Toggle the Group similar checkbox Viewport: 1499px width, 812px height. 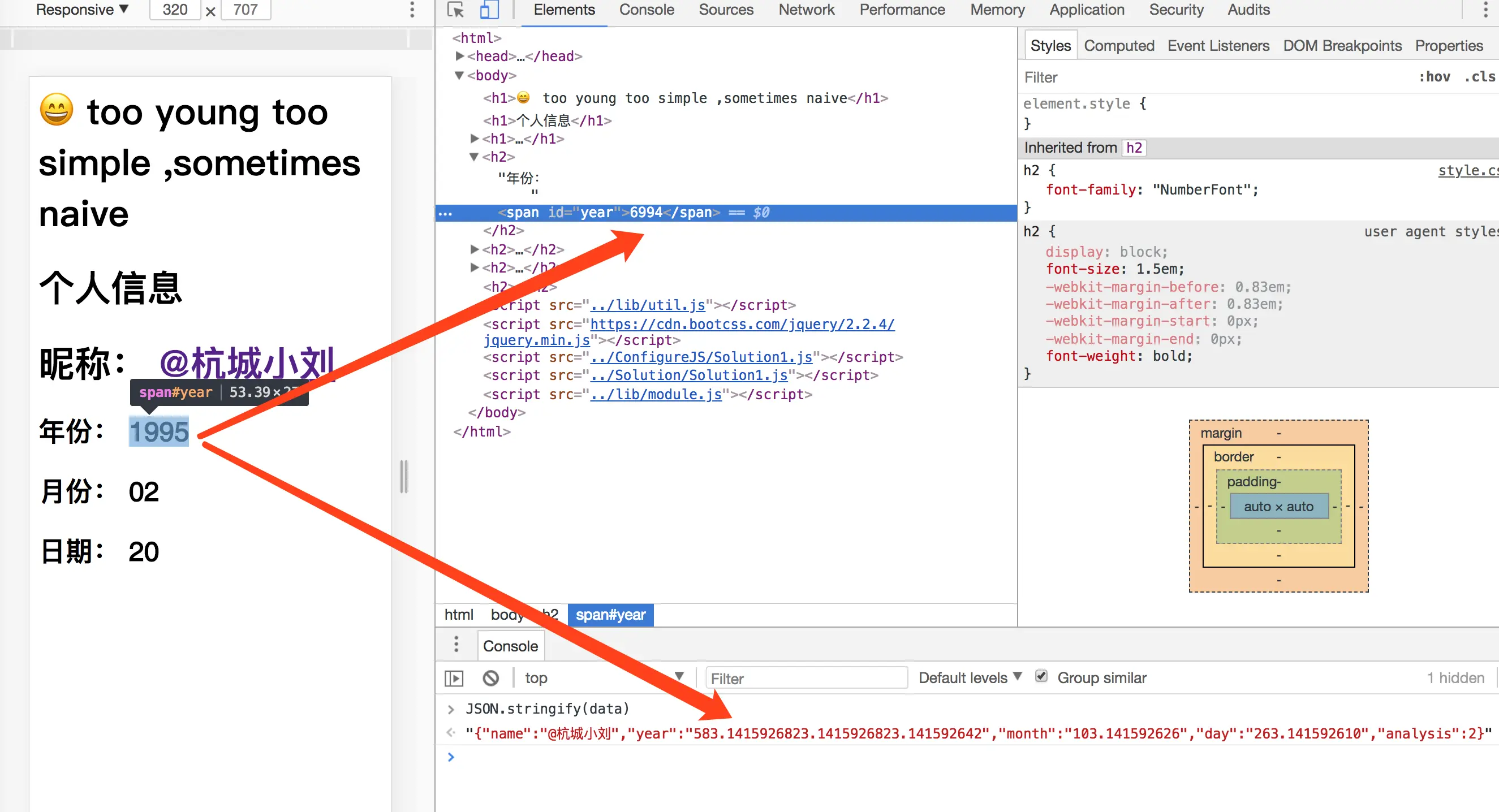tap(1041, 676)
